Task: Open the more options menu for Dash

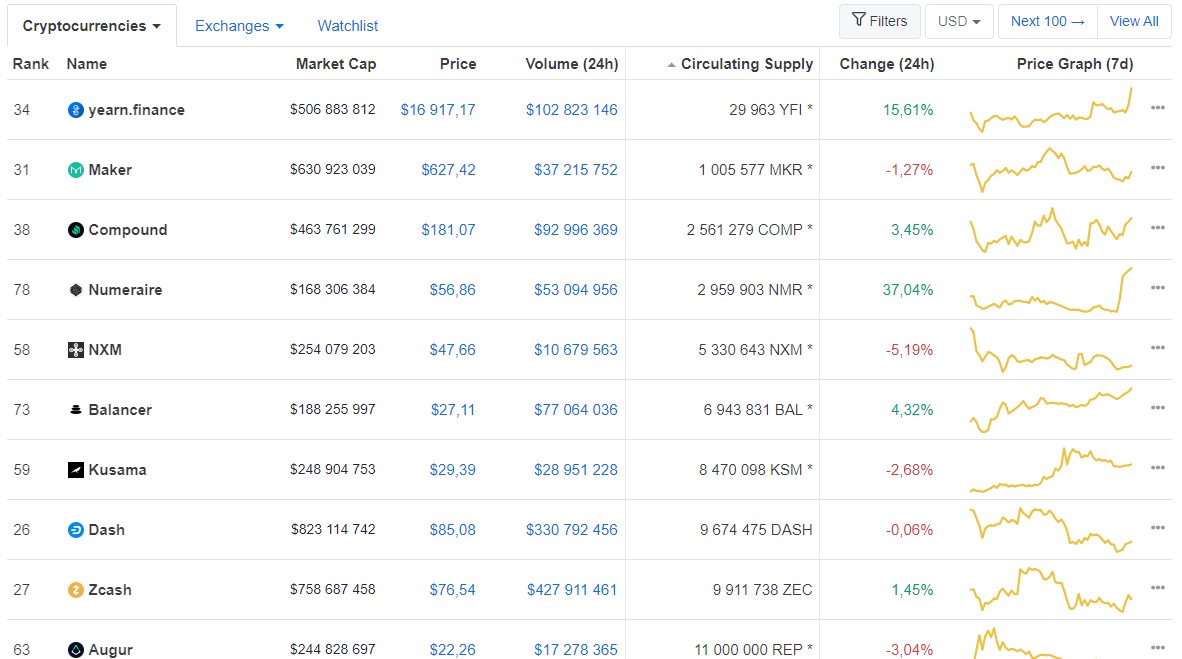Action: pyautogui.click(x=1158, y=528)
